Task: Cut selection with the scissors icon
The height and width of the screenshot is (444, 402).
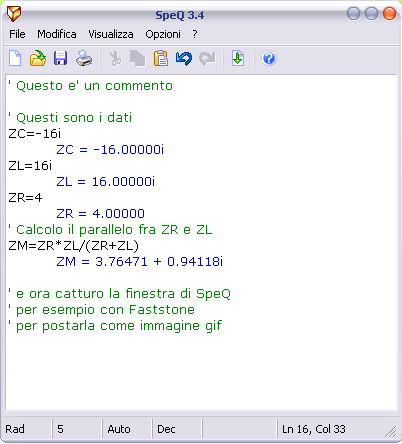Action: click(x=115, y=58)
